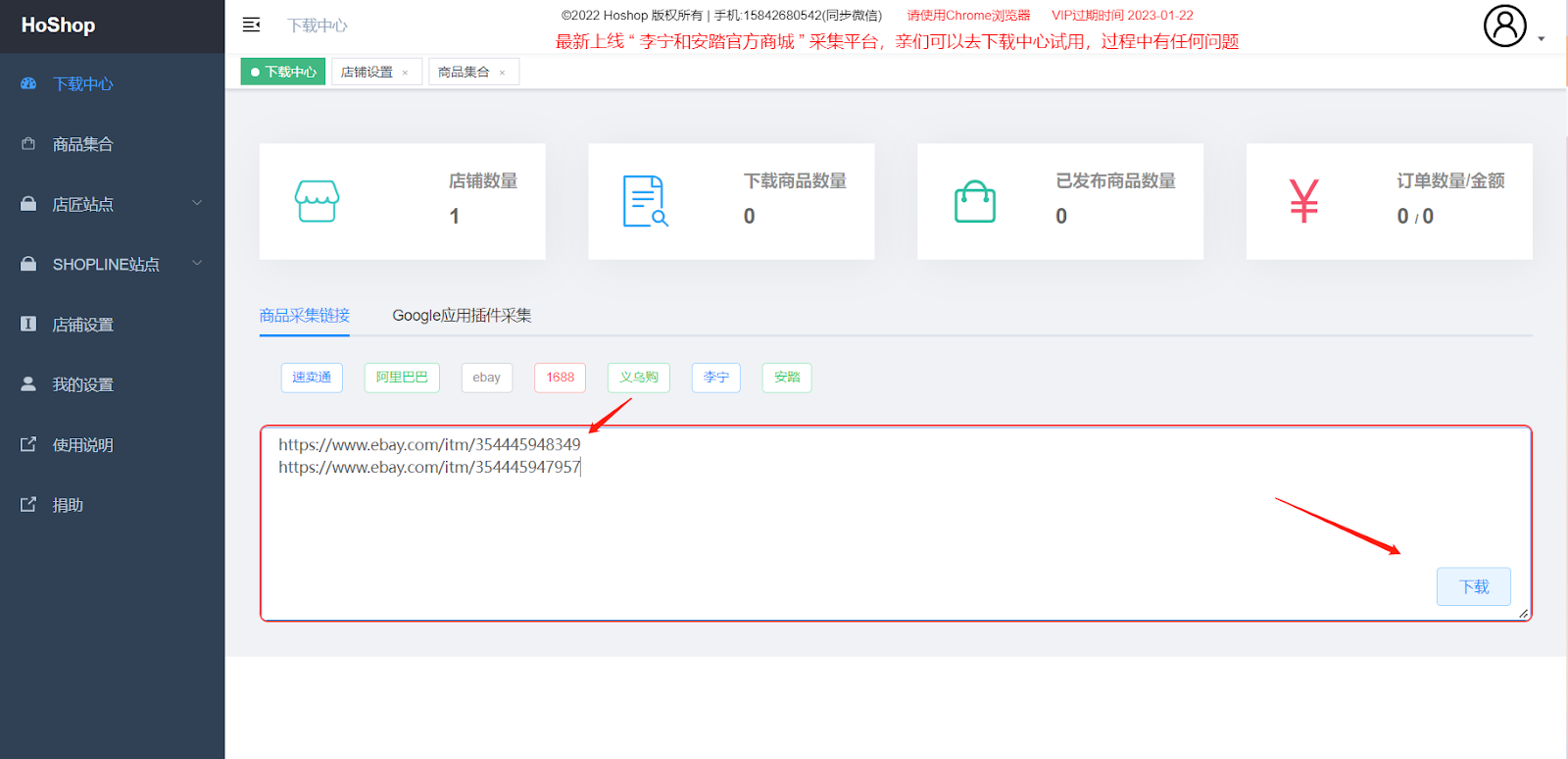Screen dimensions: 1568x759
Task: Switch to Google应用插件采集 tab
Action: click(462, 316)
